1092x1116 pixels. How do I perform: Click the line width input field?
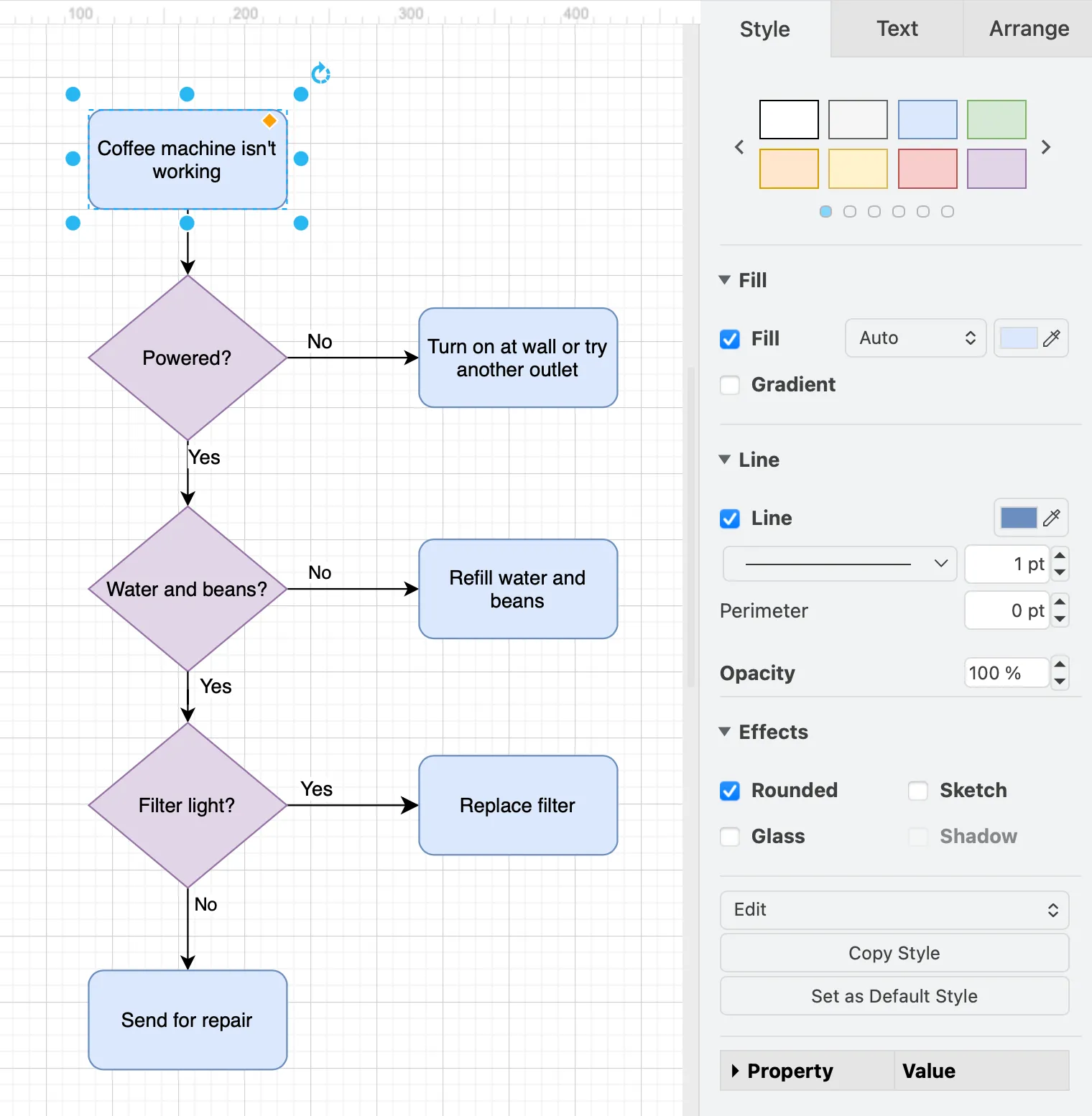1007,564
